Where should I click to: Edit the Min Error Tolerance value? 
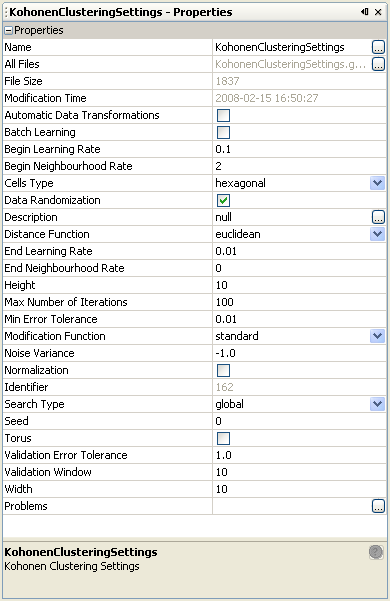pos(300,319)
